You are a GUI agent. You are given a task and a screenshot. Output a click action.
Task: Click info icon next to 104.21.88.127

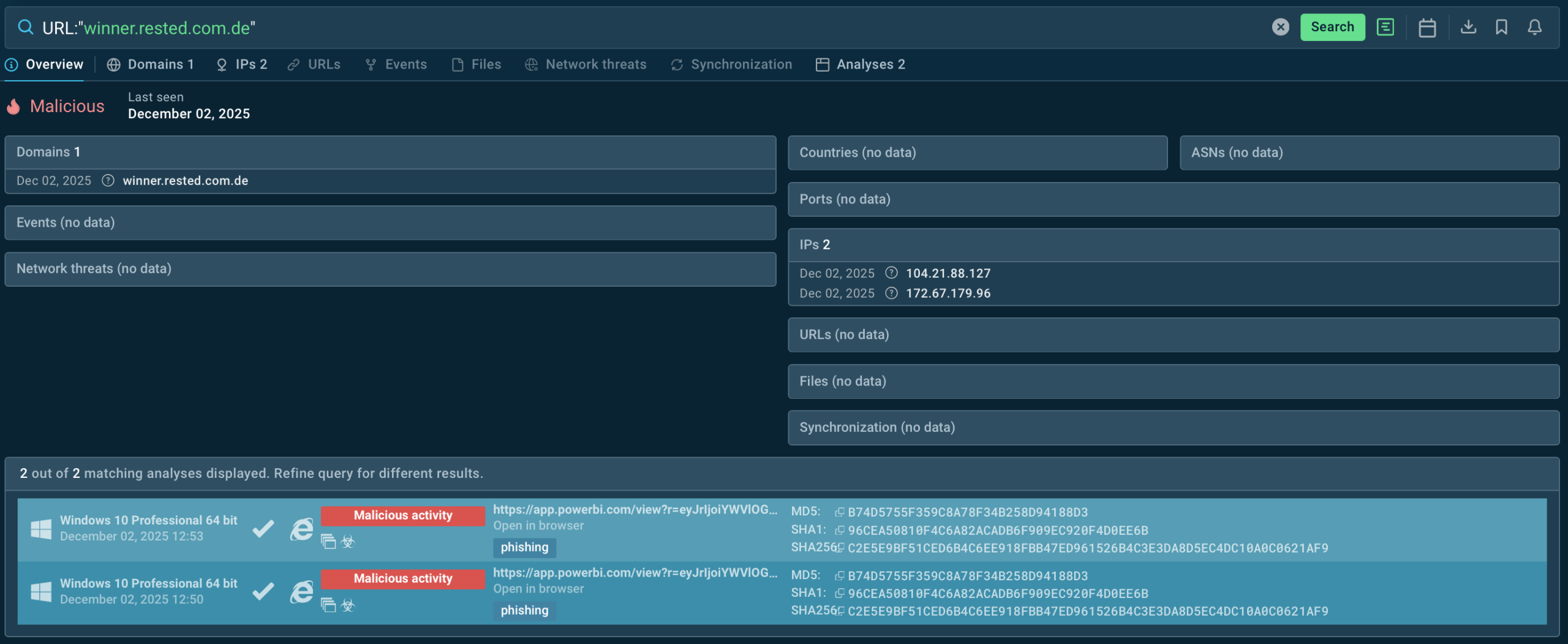tap(891, 273)
